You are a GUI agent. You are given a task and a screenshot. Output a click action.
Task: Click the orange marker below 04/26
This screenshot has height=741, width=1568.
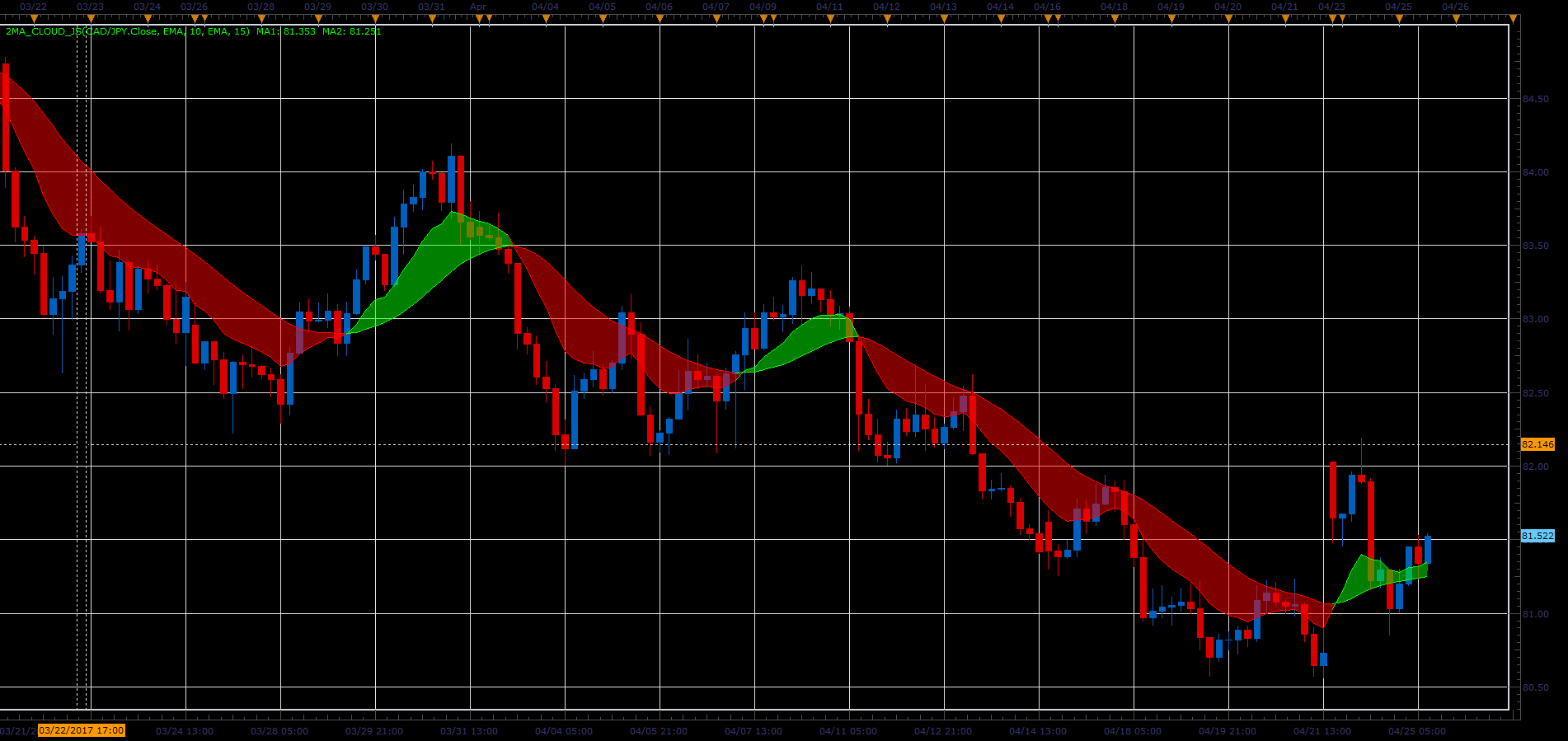(1455, 18)
